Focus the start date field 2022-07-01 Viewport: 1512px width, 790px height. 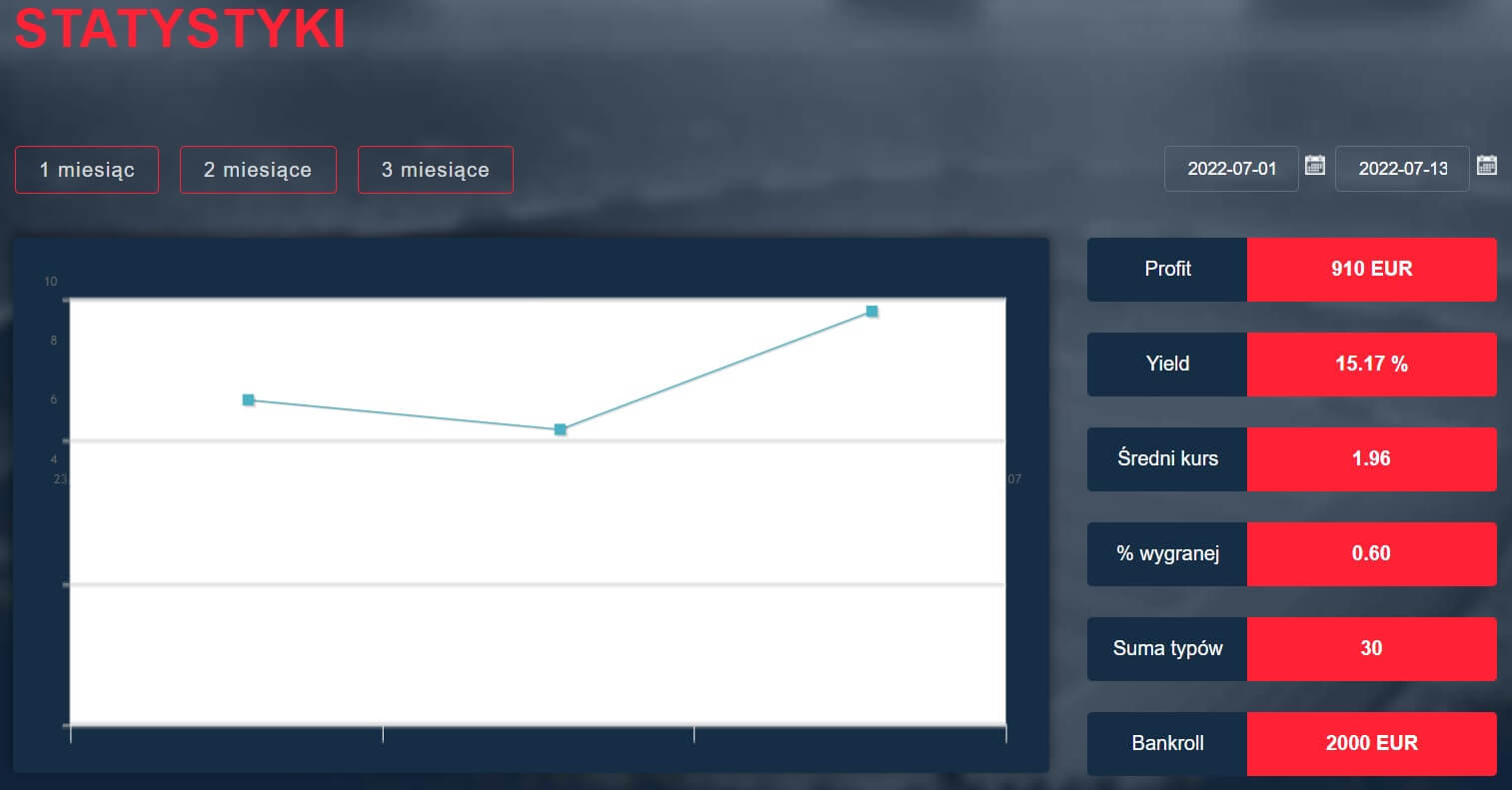[1231, 169]
